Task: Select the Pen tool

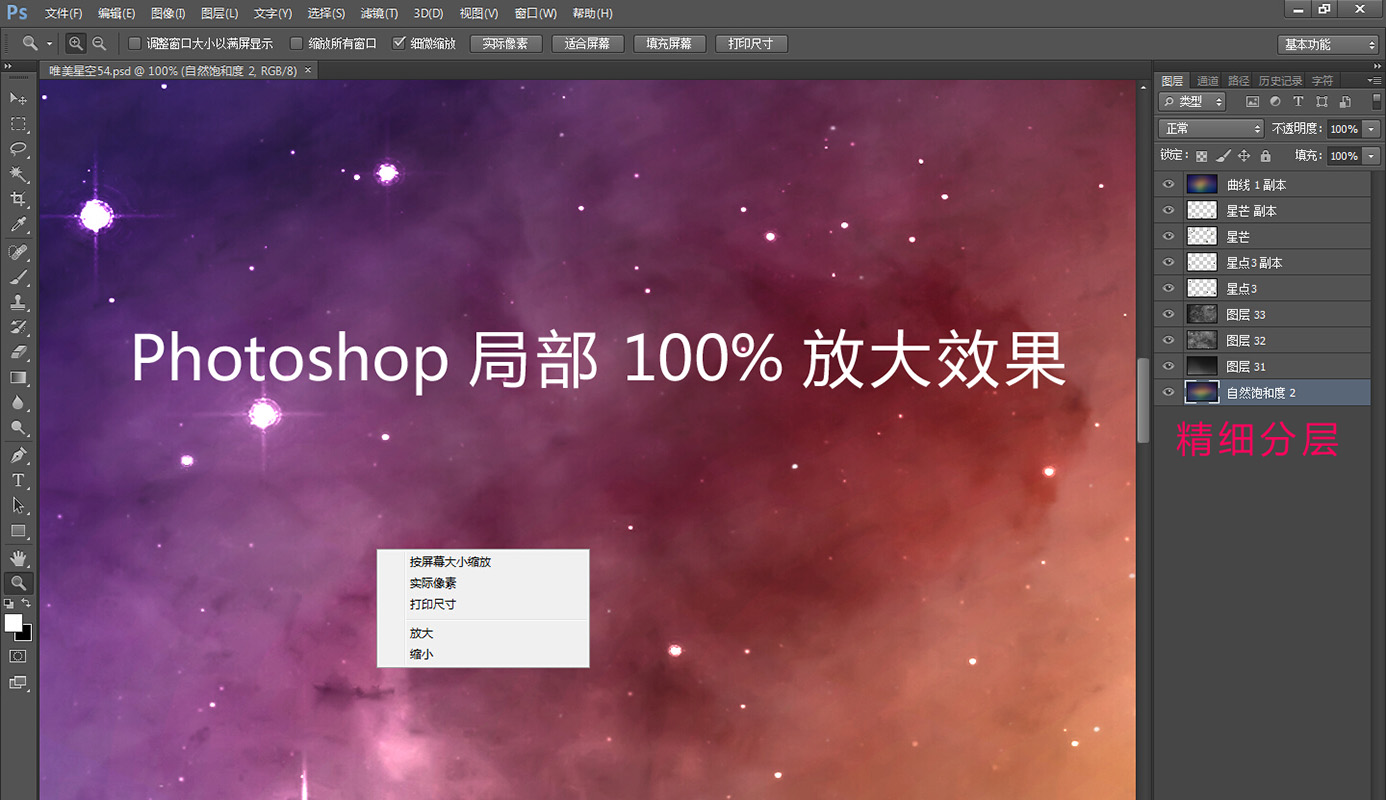Action: coord(18,455)
